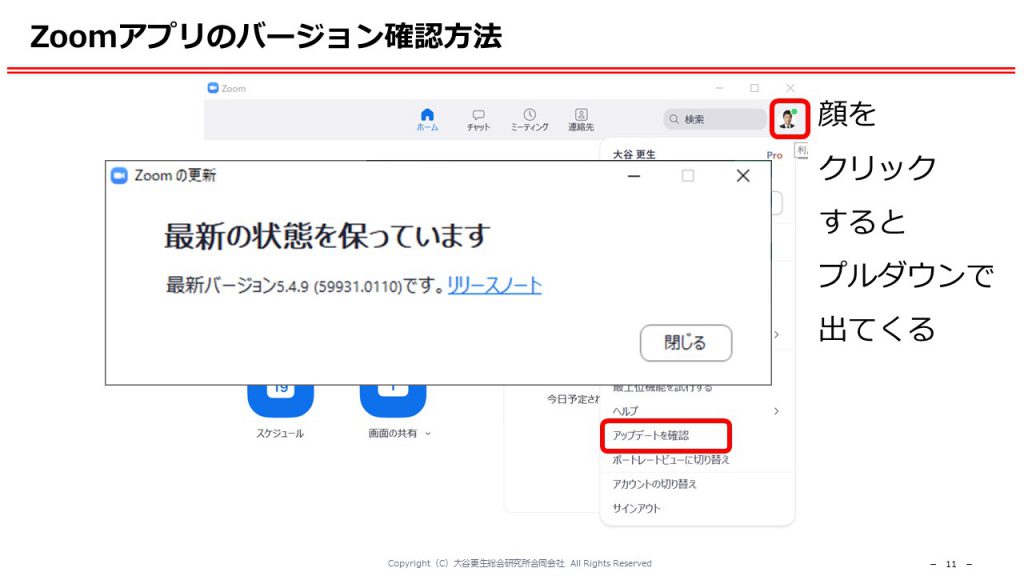
Task: Maximize the Zoom の更新 dialog
Action: (688, 176)
